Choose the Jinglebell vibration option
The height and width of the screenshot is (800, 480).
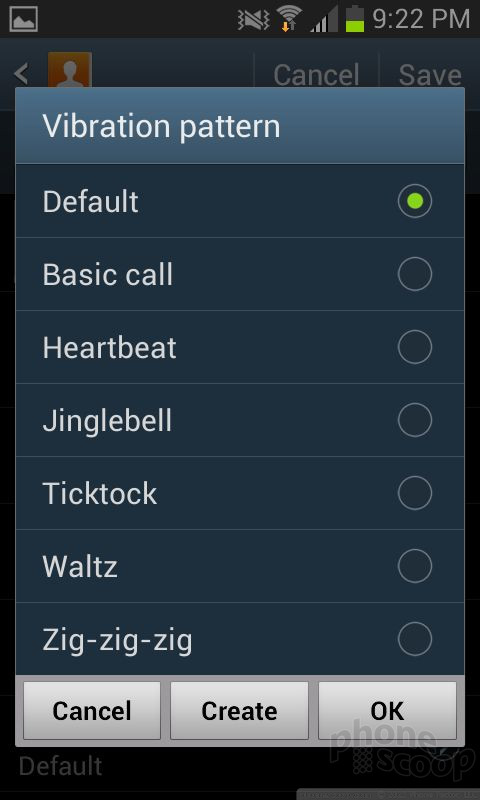(240, 420)
